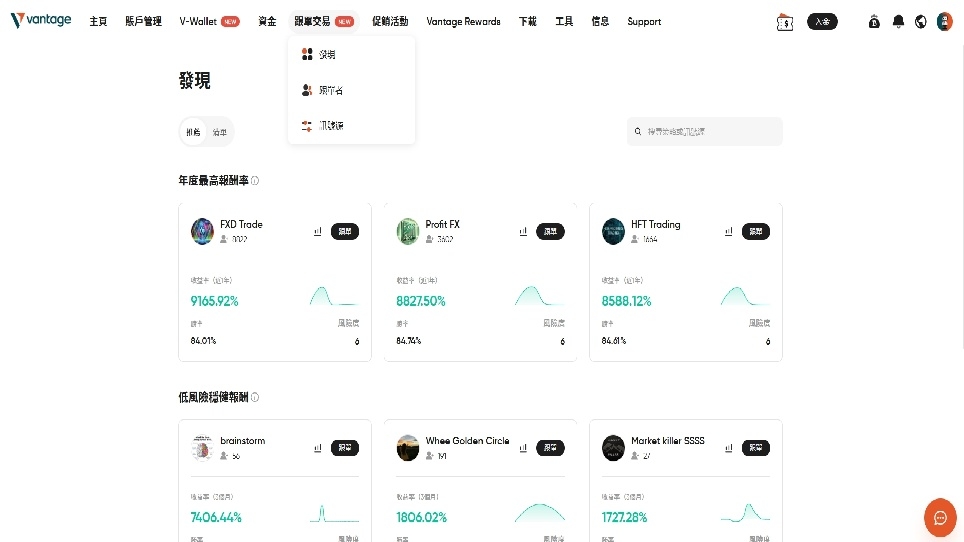Open bar chart icon on Whee Golden Circle card
Screen dimensions: 964x542
[x=523, y=448]
